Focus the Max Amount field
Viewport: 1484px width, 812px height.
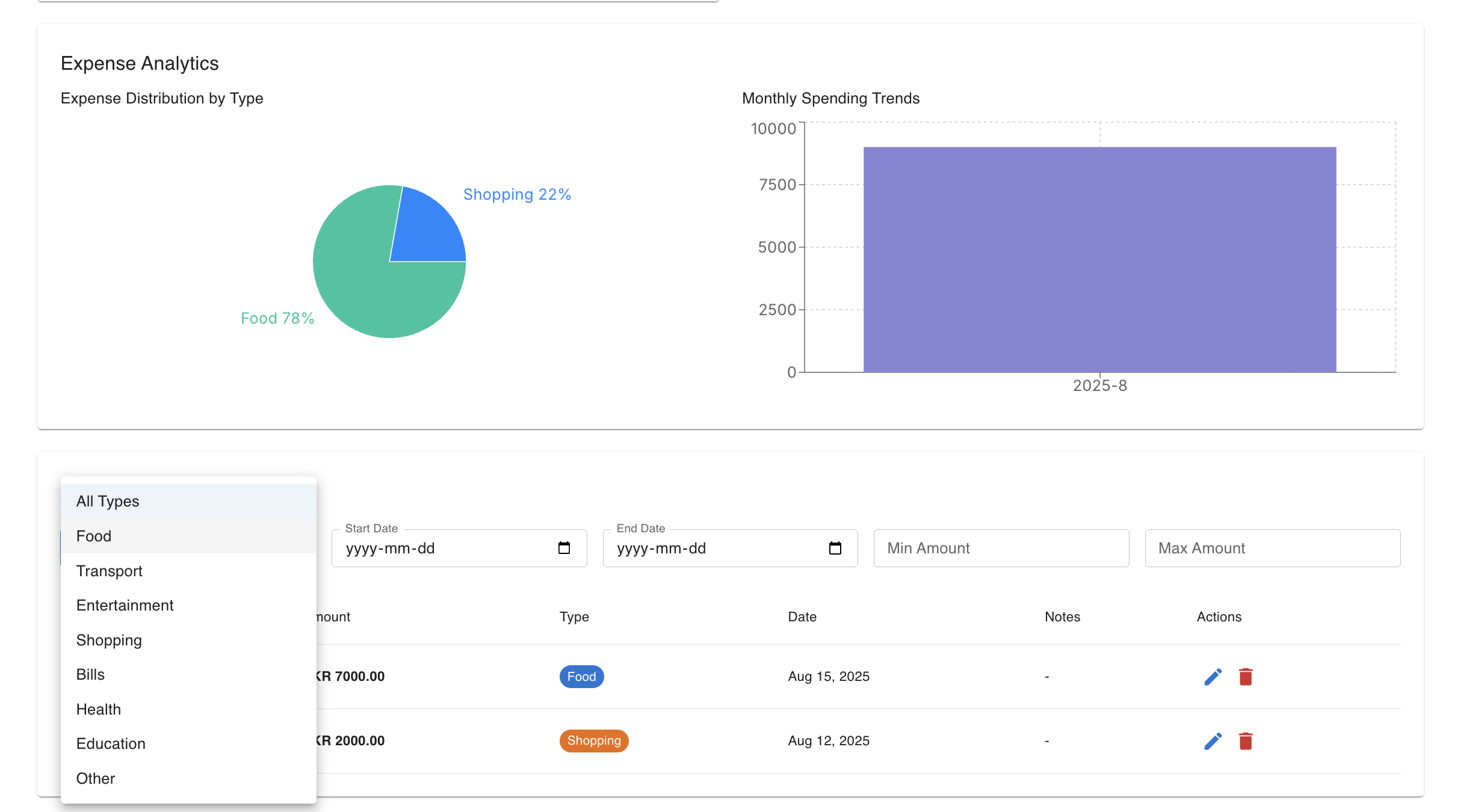pyautogui.click(x=1272, y=548)
